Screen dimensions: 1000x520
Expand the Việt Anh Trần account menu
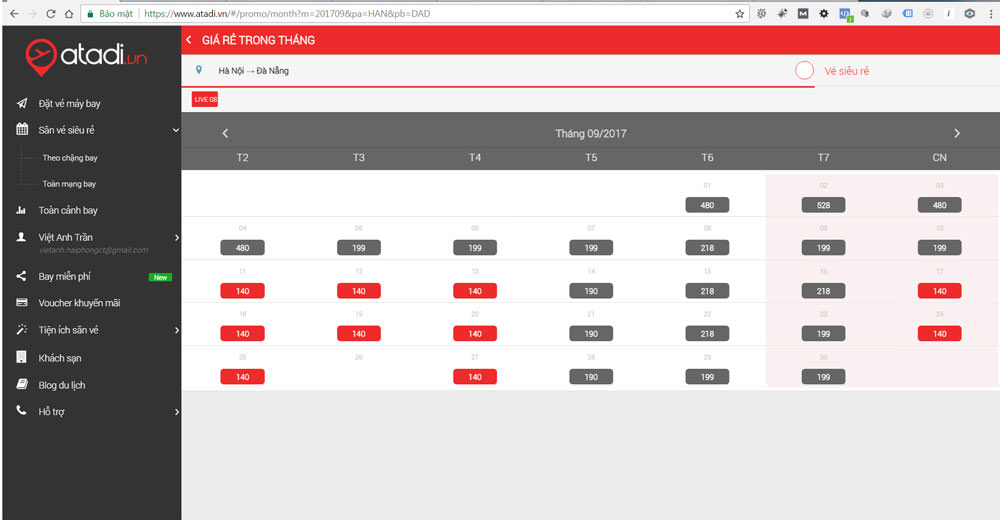tap(176, 237)
